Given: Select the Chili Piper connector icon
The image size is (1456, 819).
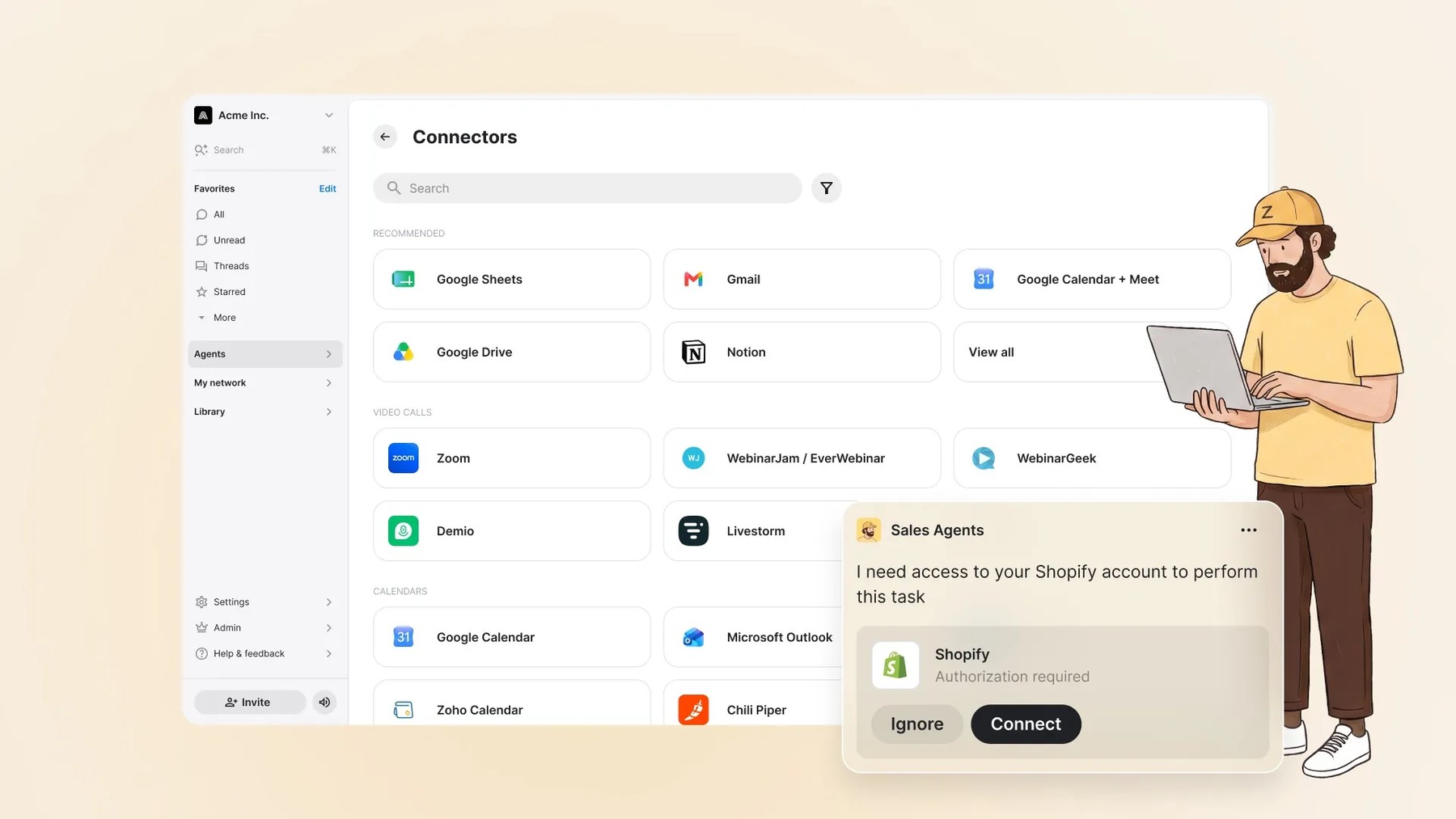Looking at the screenshot, I should coord(693,710).
